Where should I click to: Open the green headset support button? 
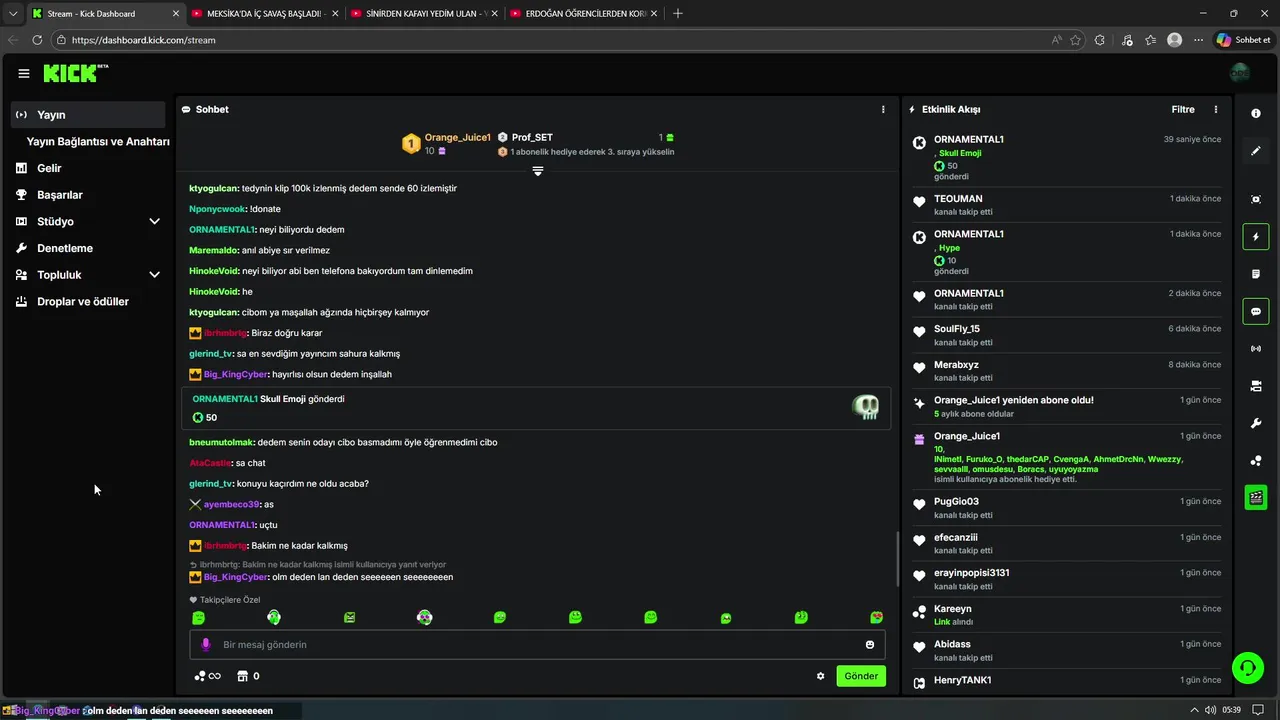click(1247, 667)
